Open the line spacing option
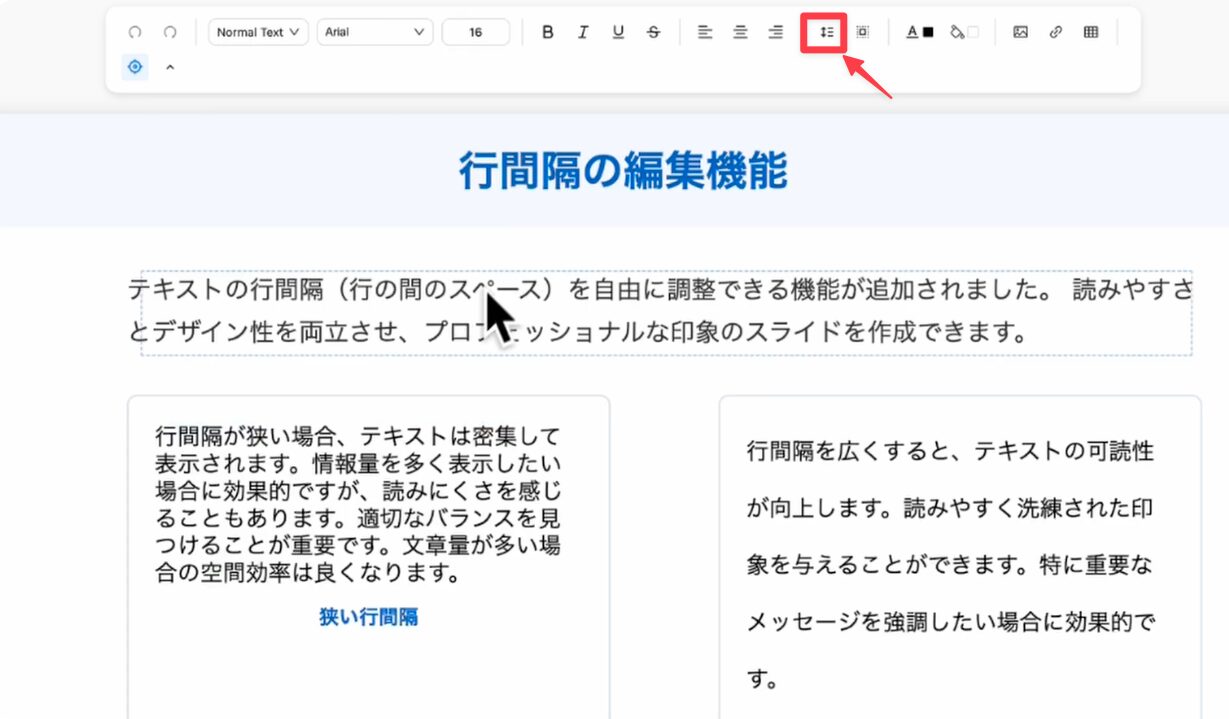Viewport: 1229px width, 719px height. point(826,32)
